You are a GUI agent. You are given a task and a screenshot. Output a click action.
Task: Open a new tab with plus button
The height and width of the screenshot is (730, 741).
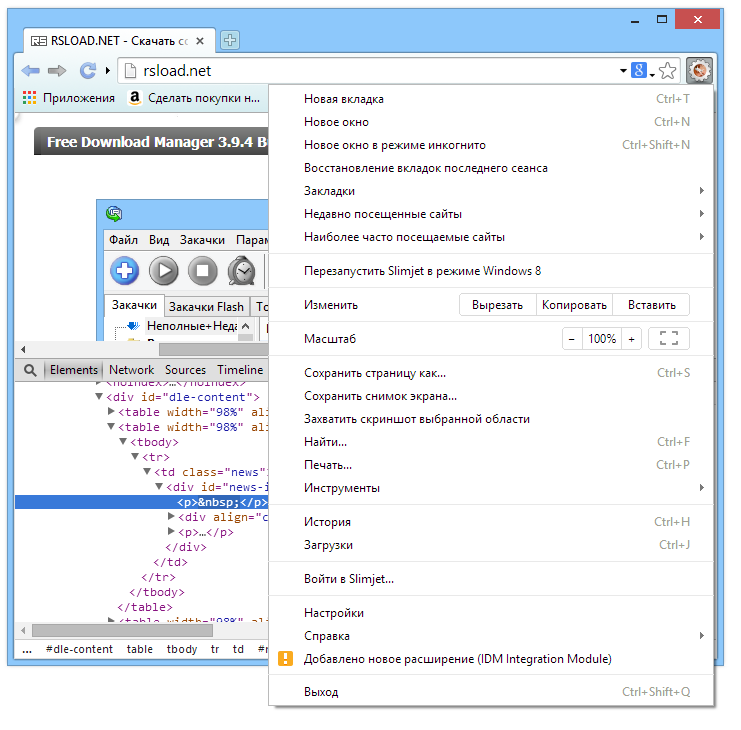[x=230, y=40]
